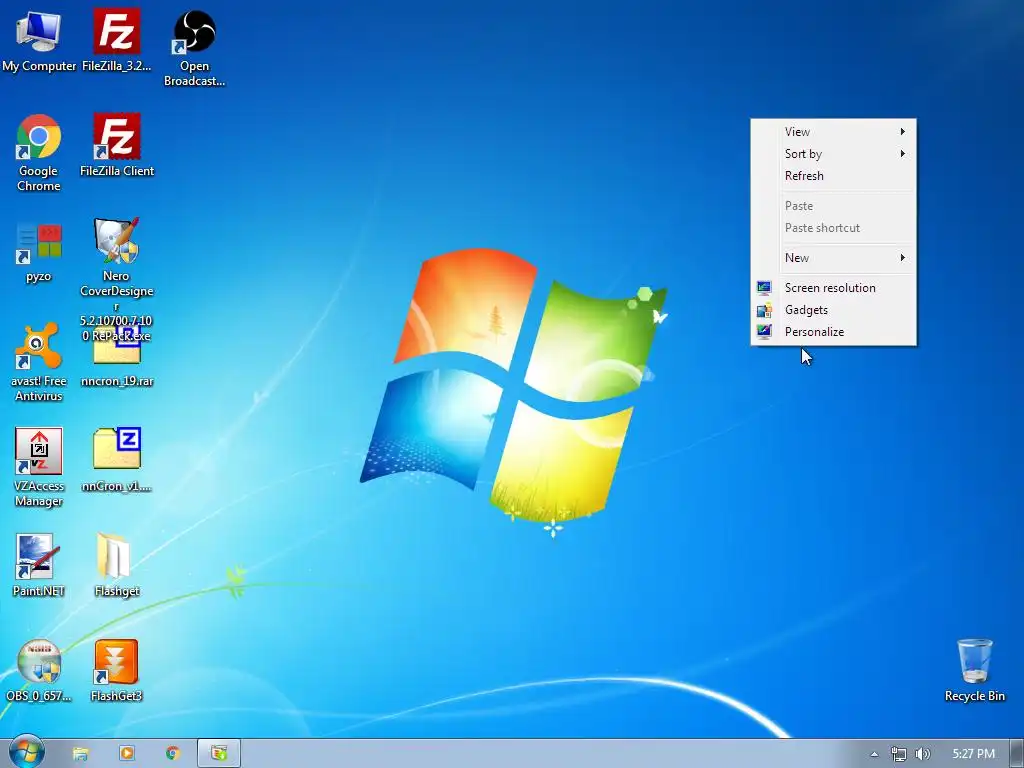Image resolution: width=1024 pixels, height=768 pixels.
Task: Choose Paste shortcut in context menu
Action: click(x=833, y=228)
